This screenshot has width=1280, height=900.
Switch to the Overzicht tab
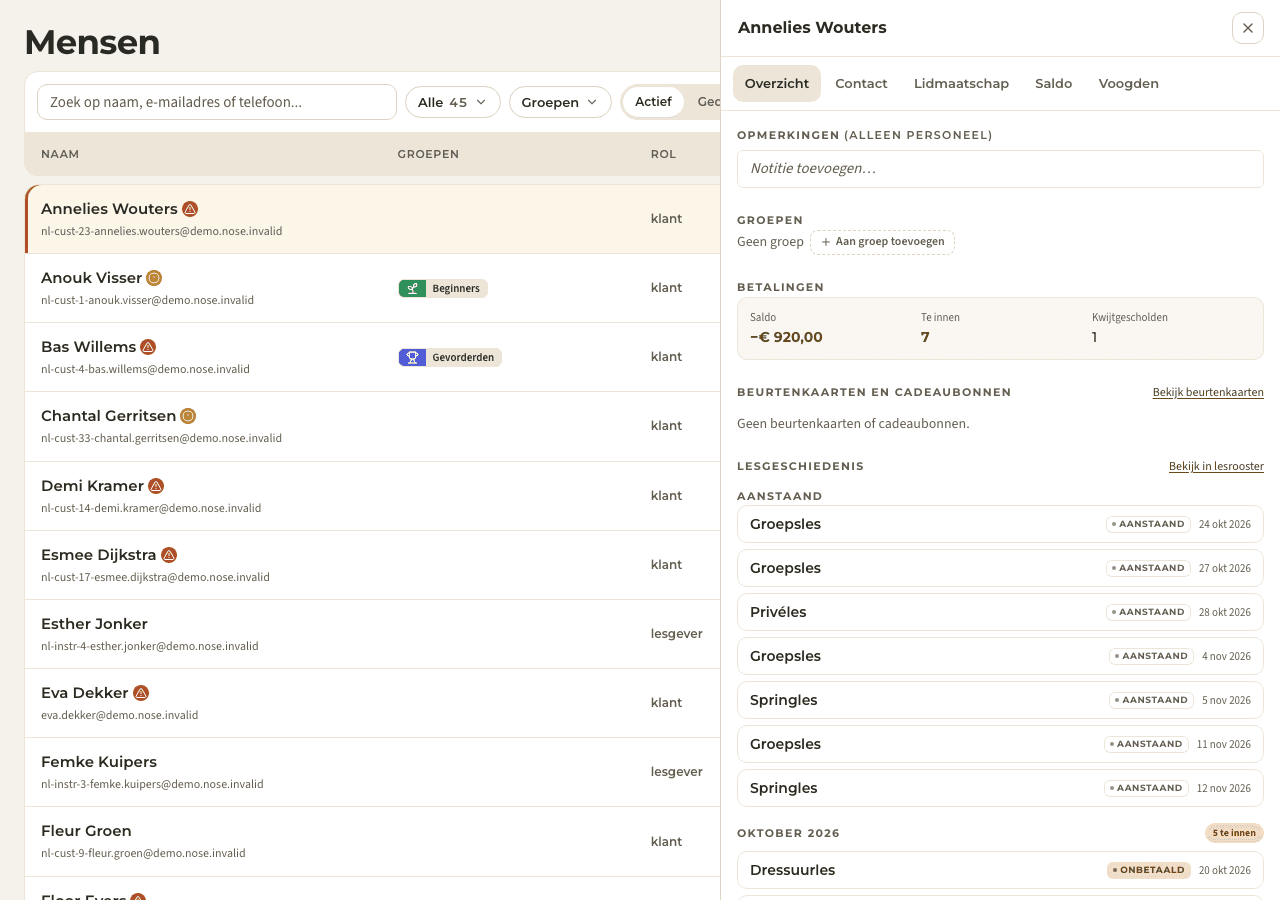(x=777, y=84)
